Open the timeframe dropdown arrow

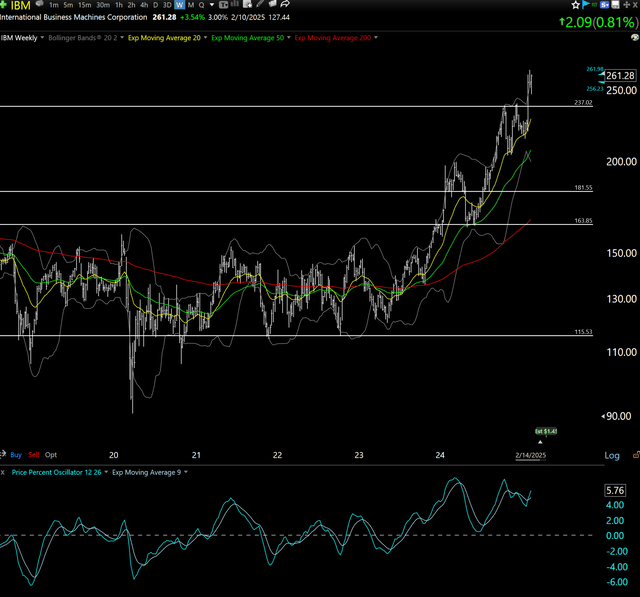coord(211,5)
